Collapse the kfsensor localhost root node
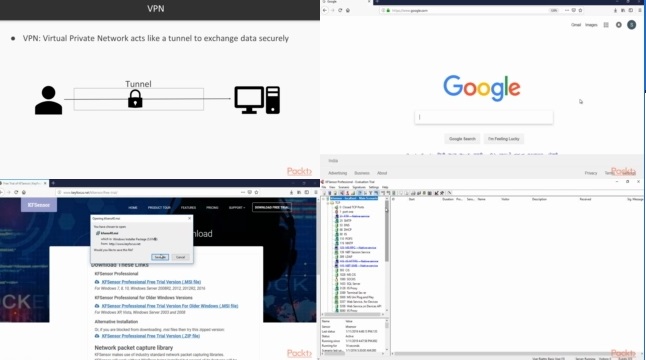The width and height of the screenshot is (646, 360). pyautogui.click(x=324, y=199)
